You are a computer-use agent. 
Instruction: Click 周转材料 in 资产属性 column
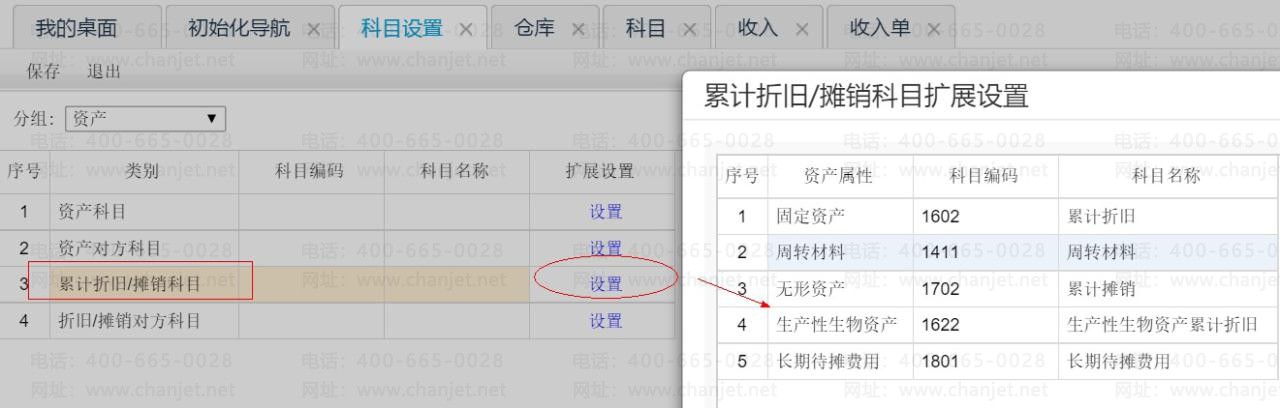point(811,253)
